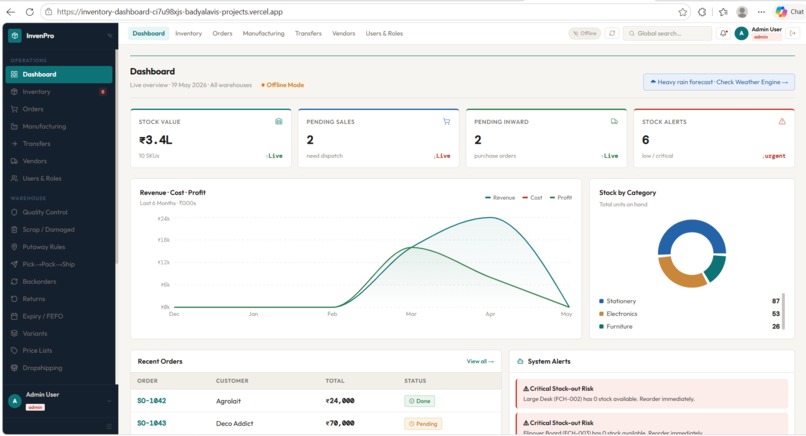Click the Expiry / FEFO calendar icon
This screenshot has height=436, width=806.
pyautogui.click(x=14, y=316)
